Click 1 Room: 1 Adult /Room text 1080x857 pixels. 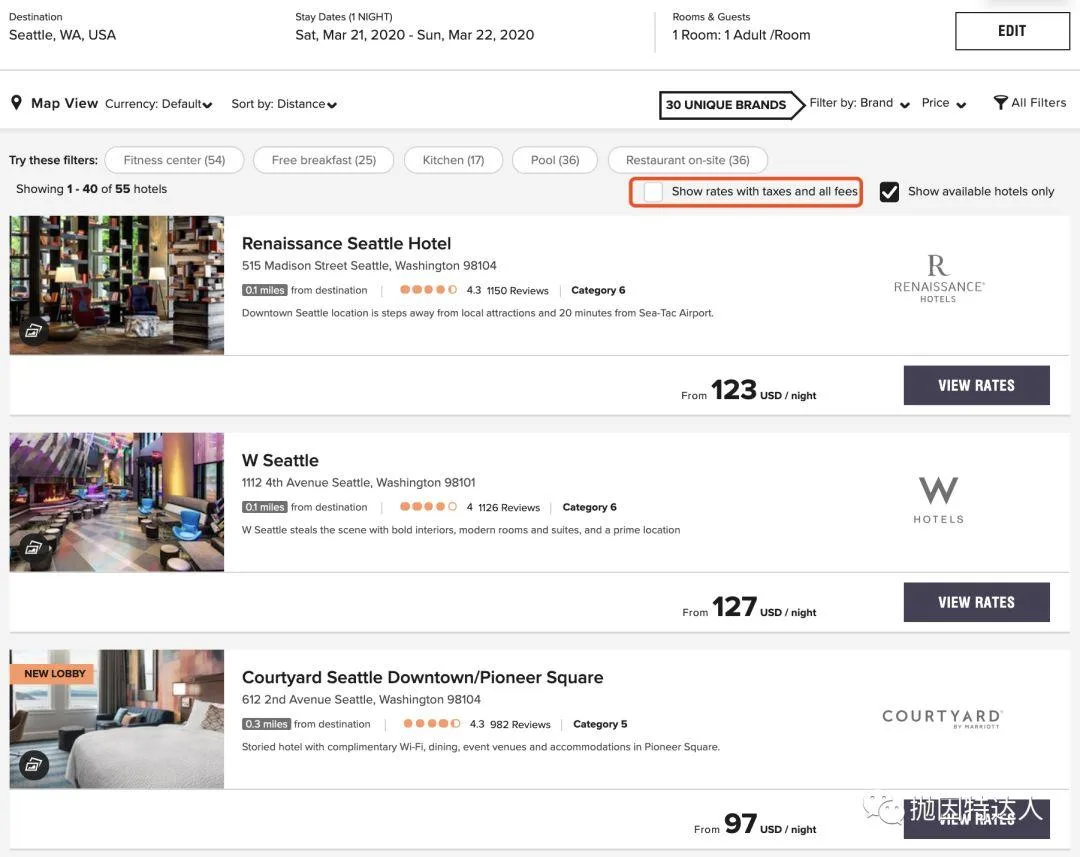[x=741, y=35]
